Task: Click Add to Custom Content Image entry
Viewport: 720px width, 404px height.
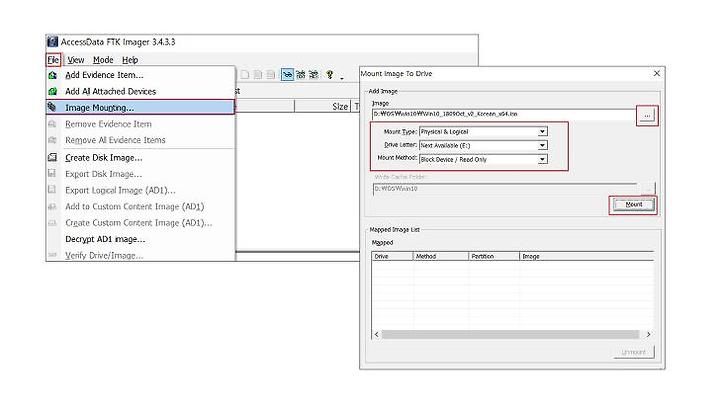Action: point(141,207)
